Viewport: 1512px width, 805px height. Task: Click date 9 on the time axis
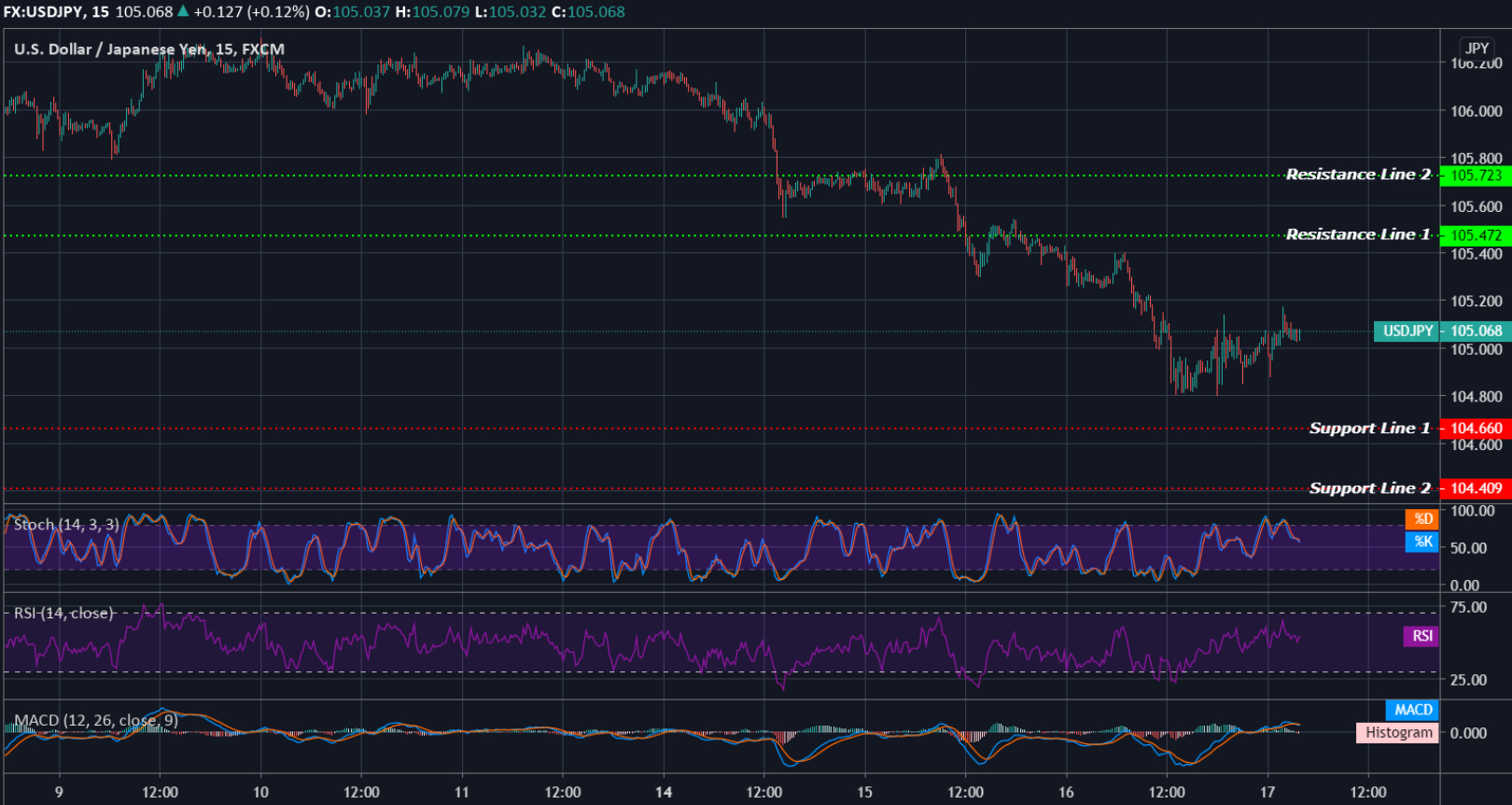59,792
